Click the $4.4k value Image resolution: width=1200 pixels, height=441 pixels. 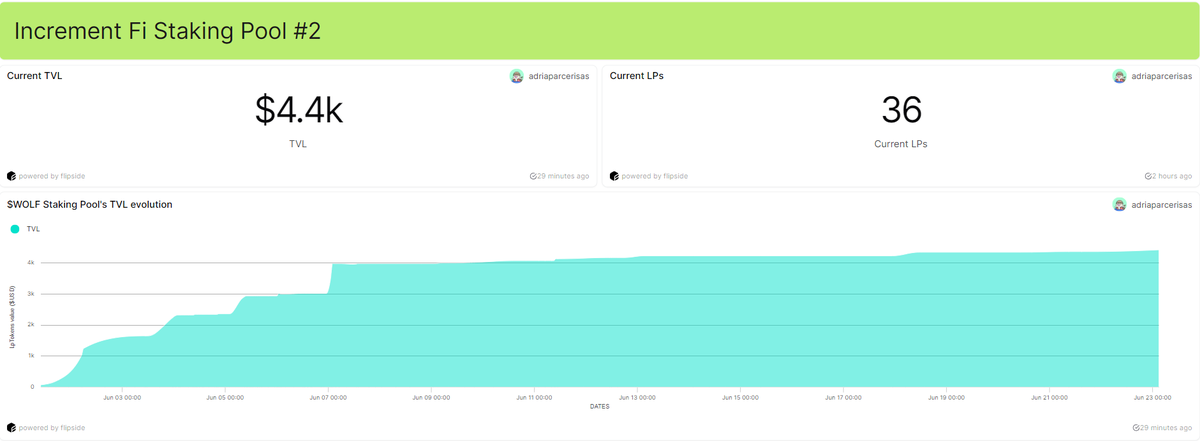[299, 110]
